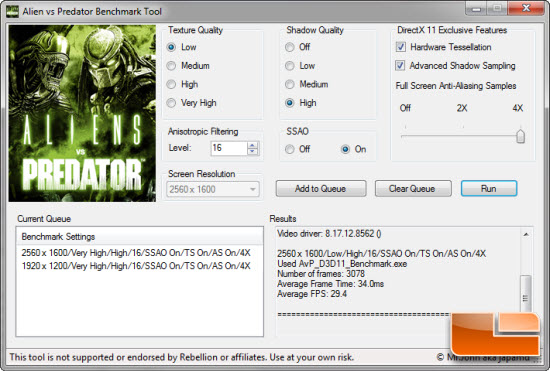Click the Run button
The width and height of the screenshot is (550, 371).
(489, 189)
